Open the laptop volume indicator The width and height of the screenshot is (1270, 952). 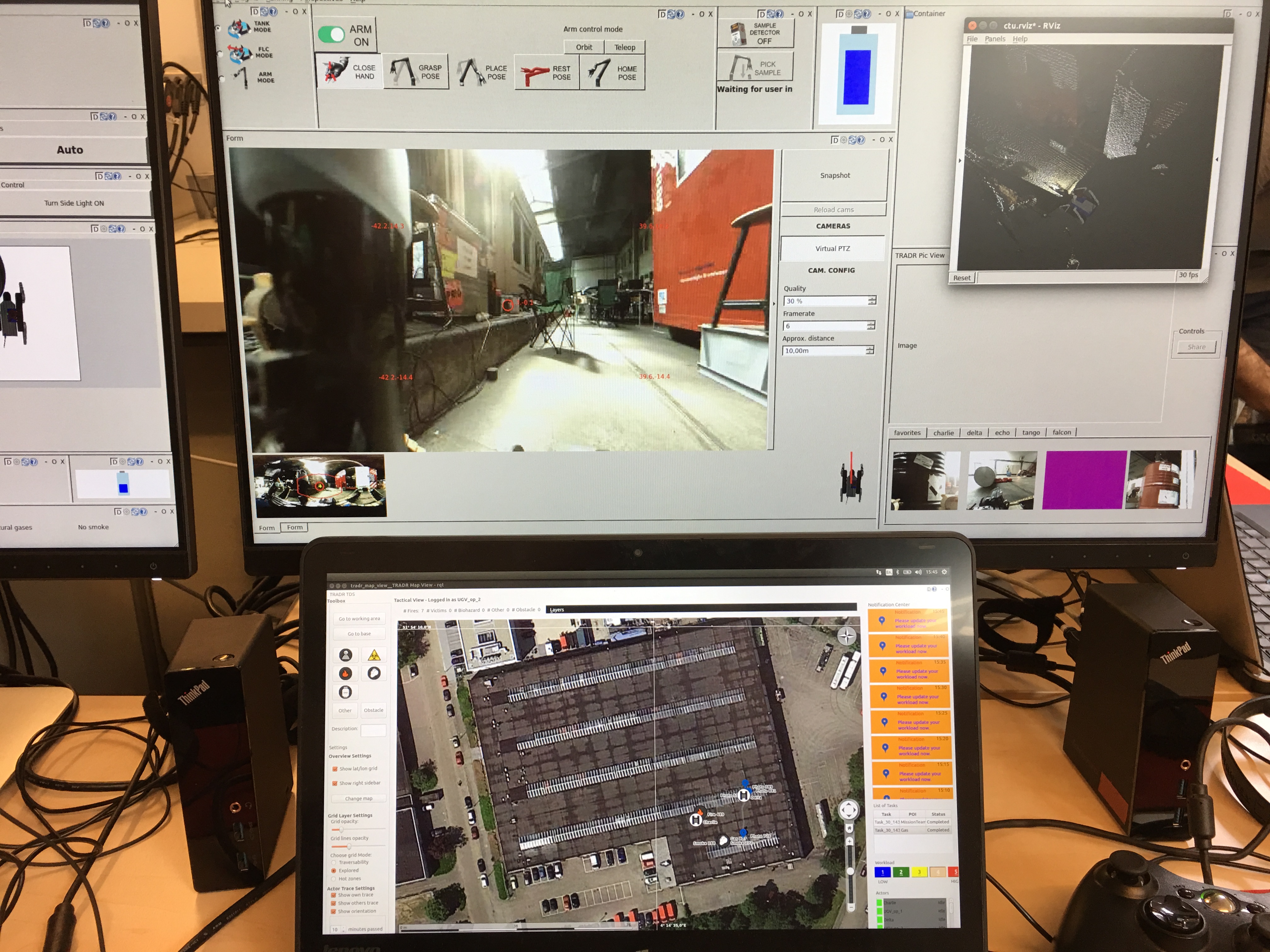pos(918,572)
